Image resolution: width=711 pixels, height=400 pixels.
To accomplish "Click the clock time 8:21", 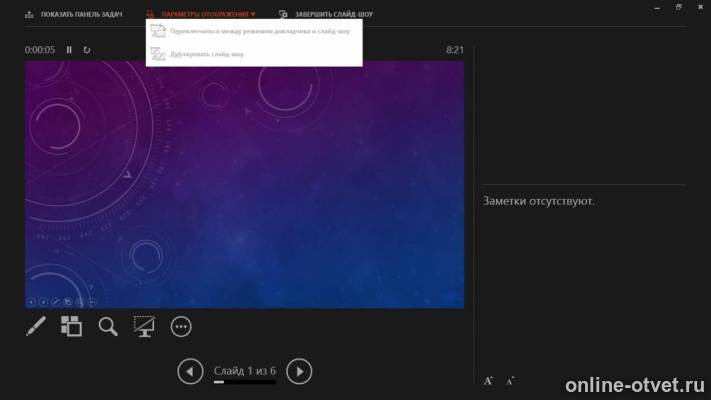I will [455, 50].
